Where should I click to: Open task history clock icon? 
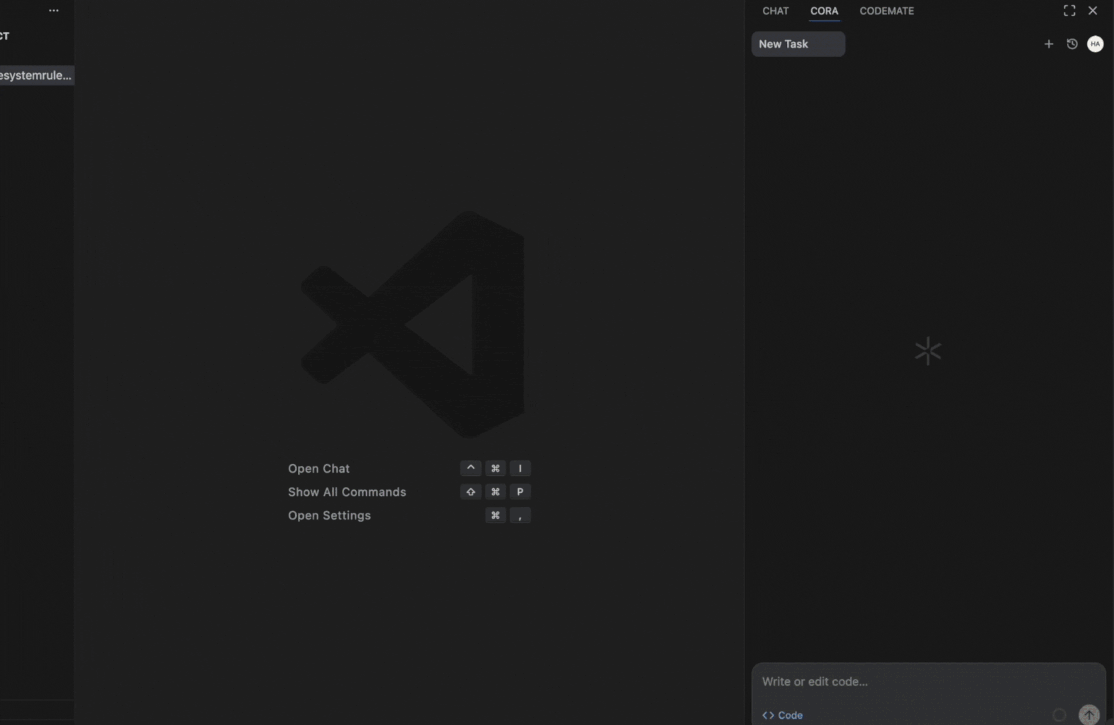pyautogui.click(x=1072, y=44)
